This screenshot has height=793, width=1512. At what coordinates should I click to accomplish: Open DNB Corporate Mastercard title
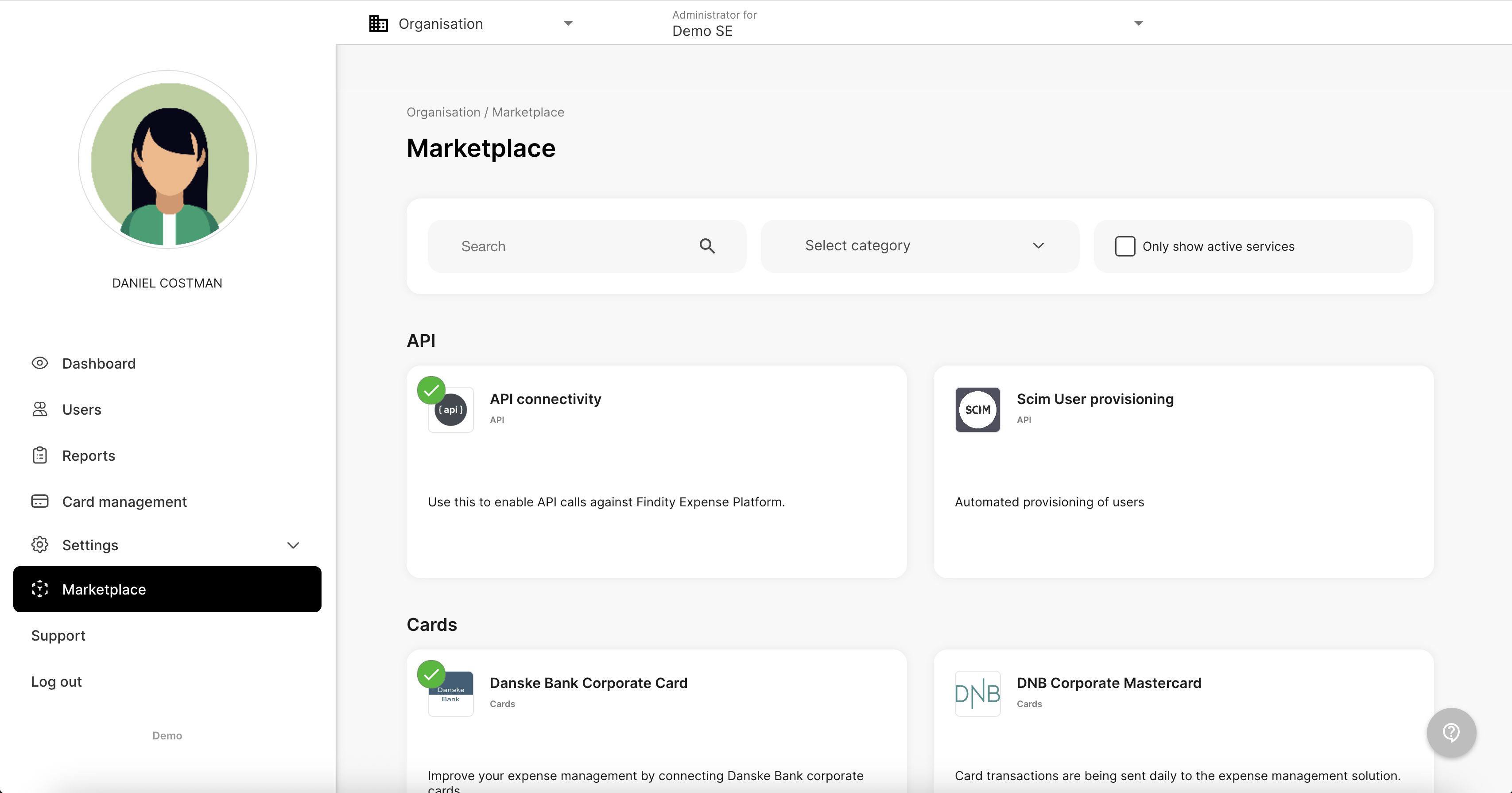[1109, 683]
